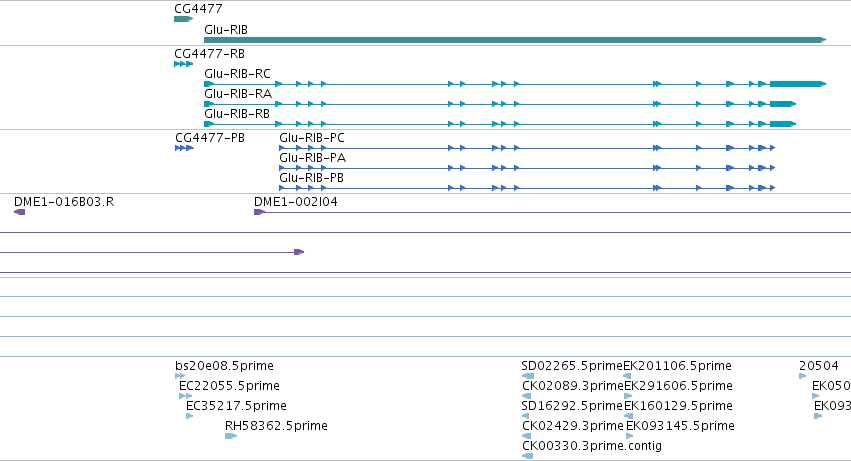Viewport: 851px width, 461px height.
Task: Click the EK160129.5prime arrow glyph
Action: 628,416
